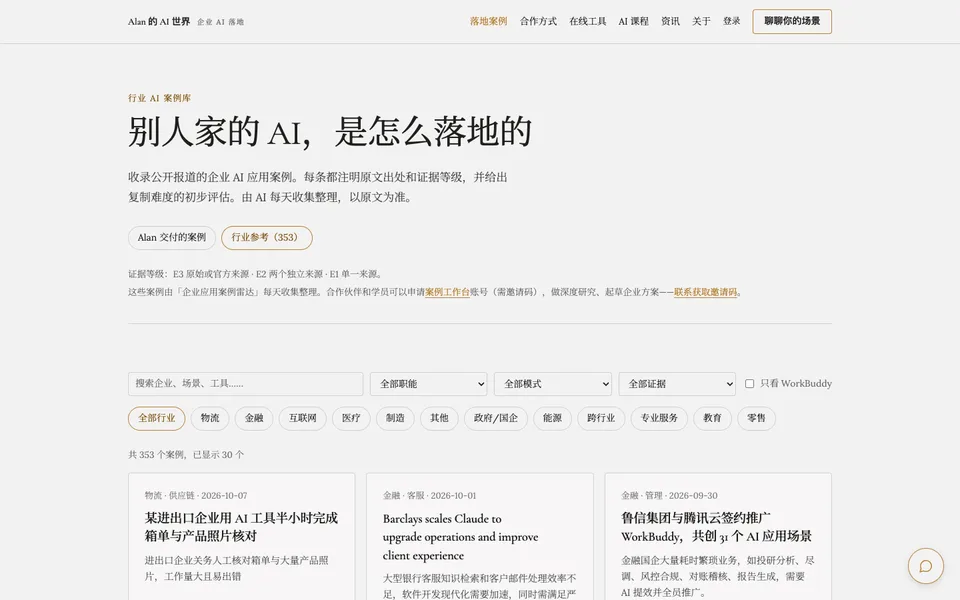Viewport: 960px width, 600px height.
Task: Click the 物流 · 供应链 · 2026-10-07 label
Action: click(196, 495)
